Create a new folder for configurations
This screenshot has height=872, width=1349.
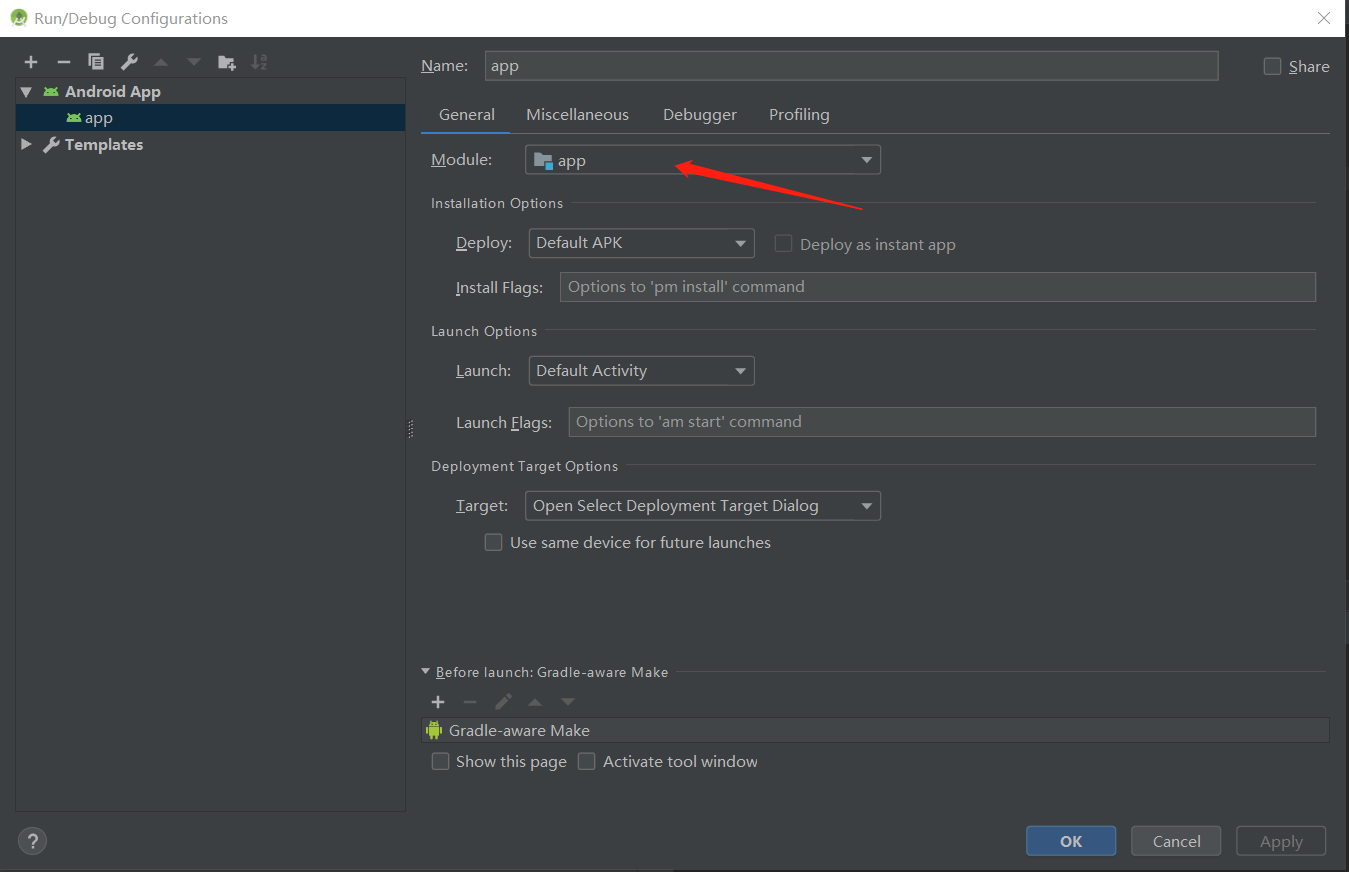click(227, 61)
